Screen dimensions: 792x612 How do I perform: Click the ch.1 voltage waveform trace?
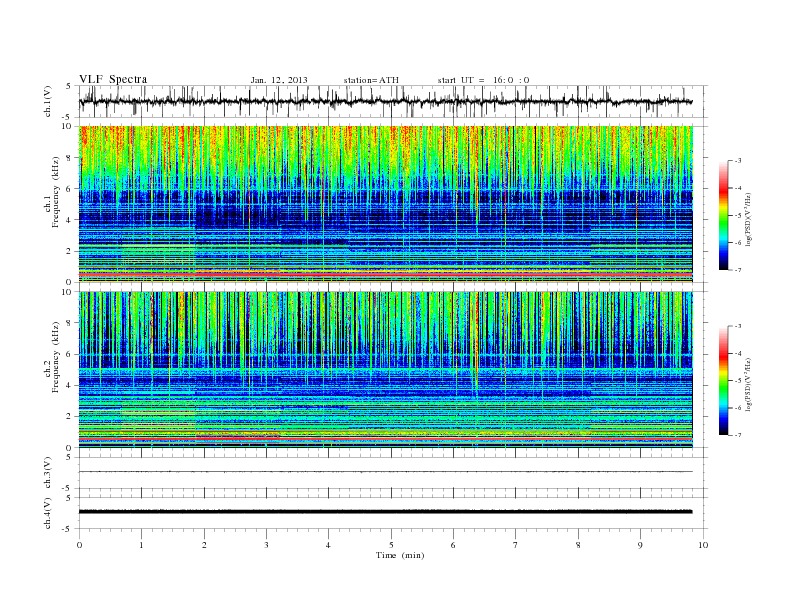pyautogui.click(x=385, y=101)
